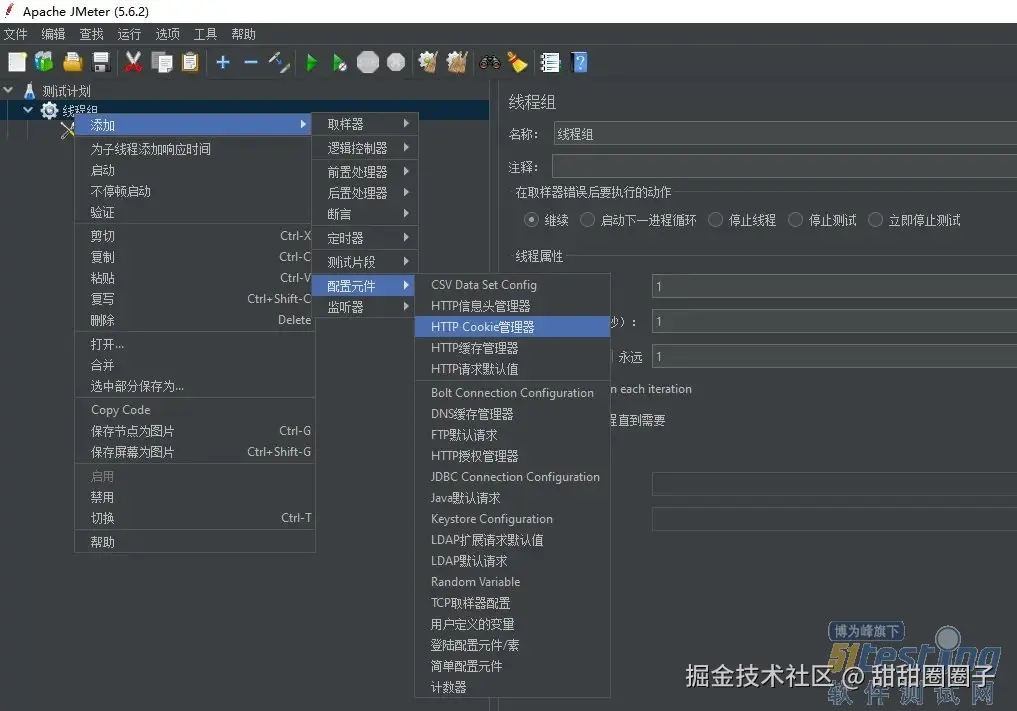The image size is (1017, 711).
Task: Click 为子线程添加响应时间 context entry
Action: 195,149
